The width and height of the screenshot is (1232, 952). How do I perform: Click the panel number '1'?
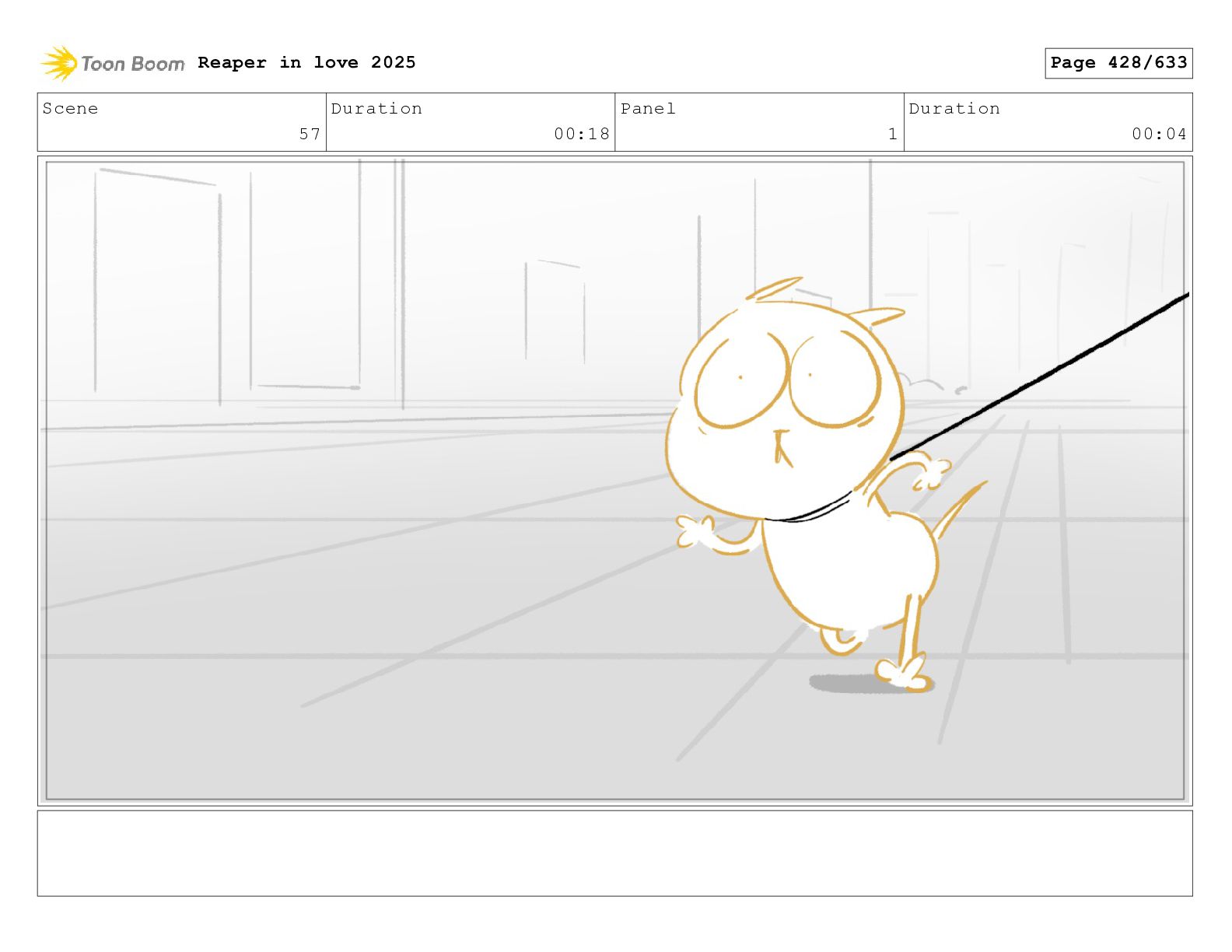[893, 134]
